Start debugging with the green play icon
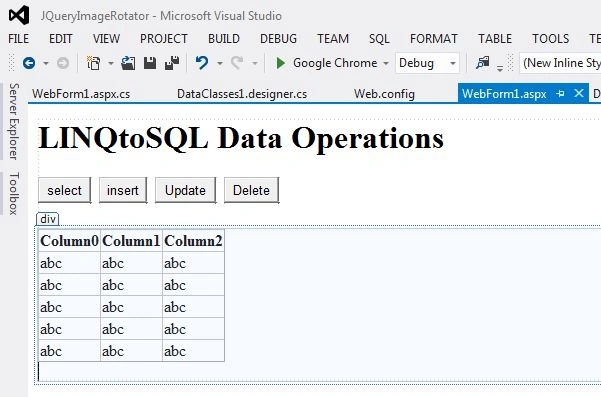601x397 pixels. (281, 63)
